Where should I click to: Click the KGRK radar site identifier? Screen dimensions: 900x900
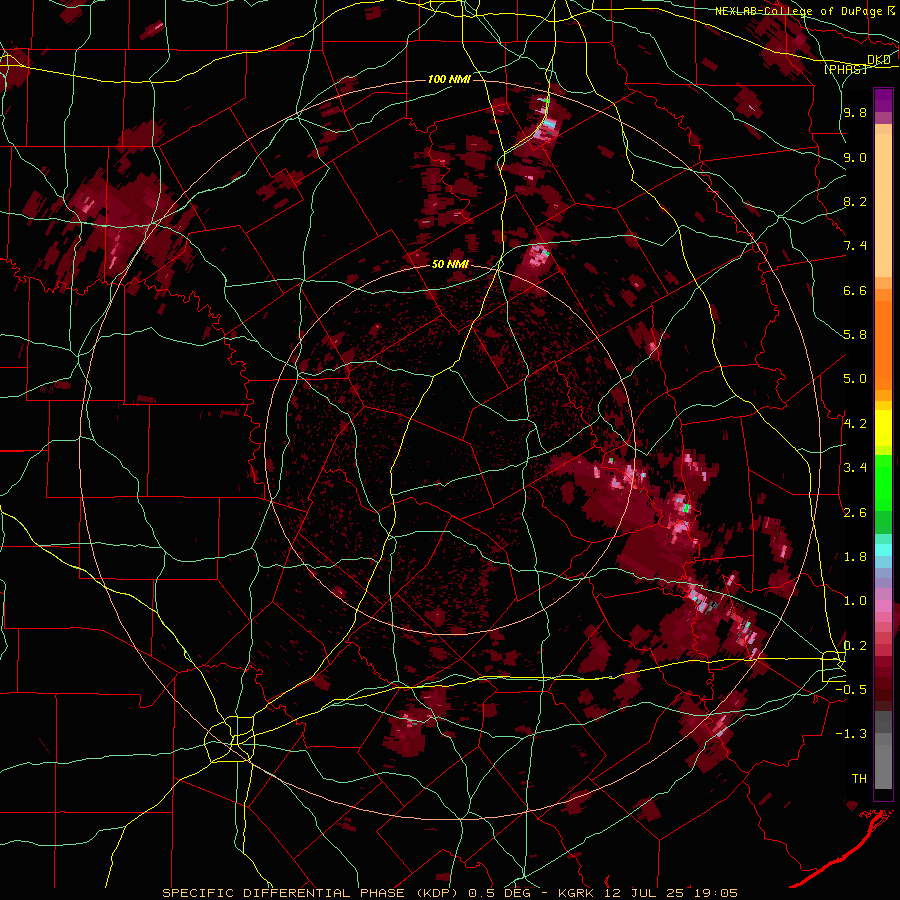click(578, 893)
